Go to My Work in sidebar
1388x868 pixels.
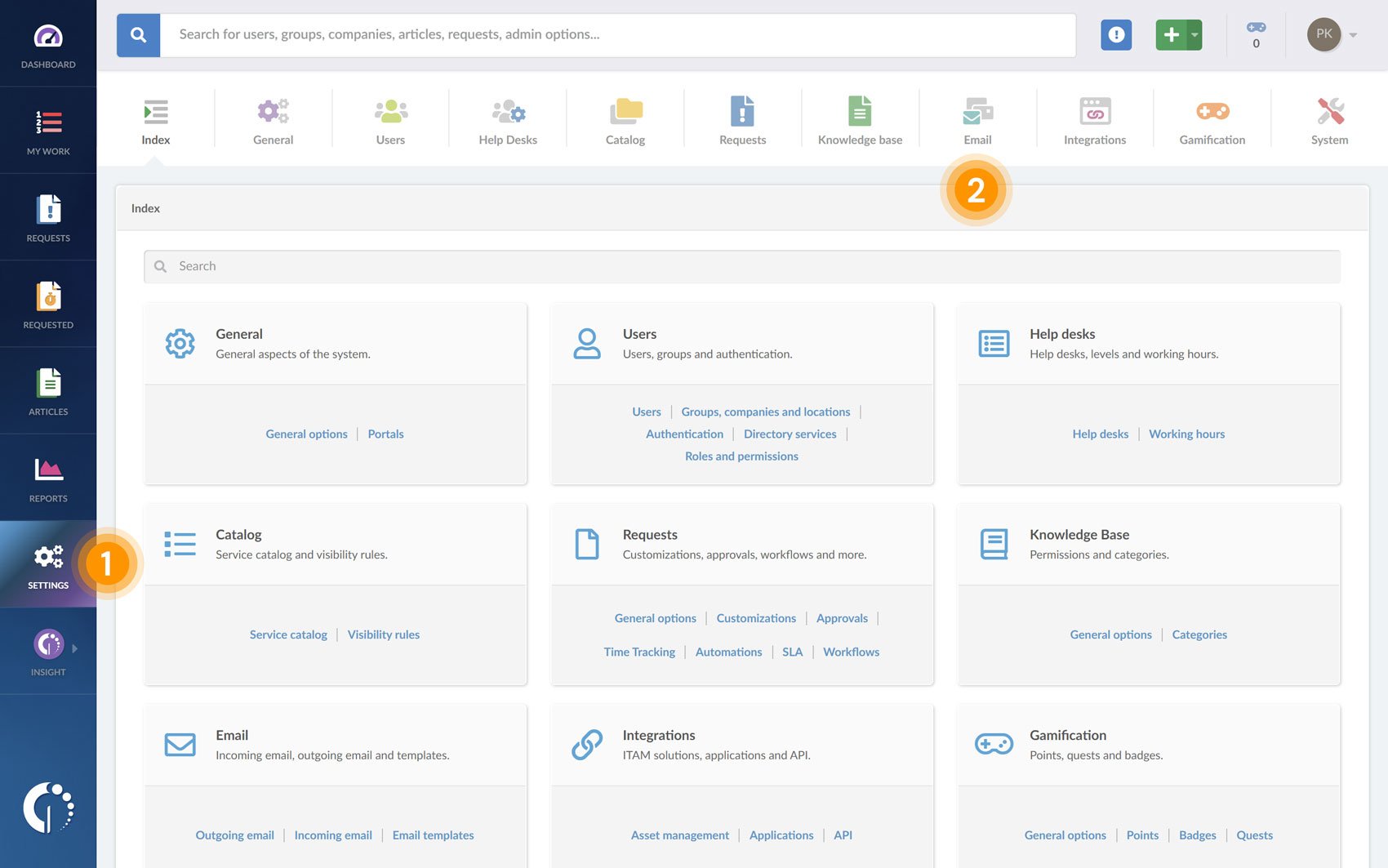(48, 131)
